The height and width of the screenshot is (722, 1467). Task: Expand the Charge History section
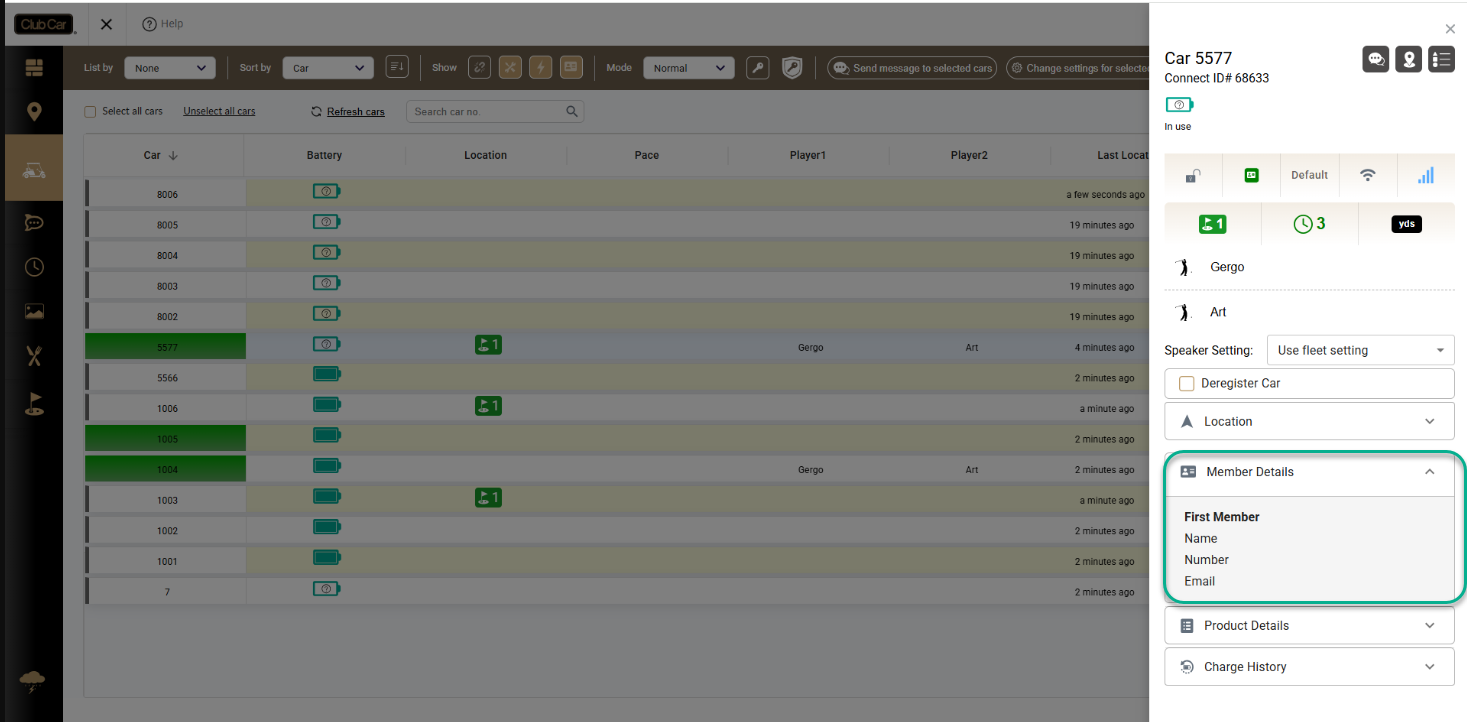(1309, 667)
